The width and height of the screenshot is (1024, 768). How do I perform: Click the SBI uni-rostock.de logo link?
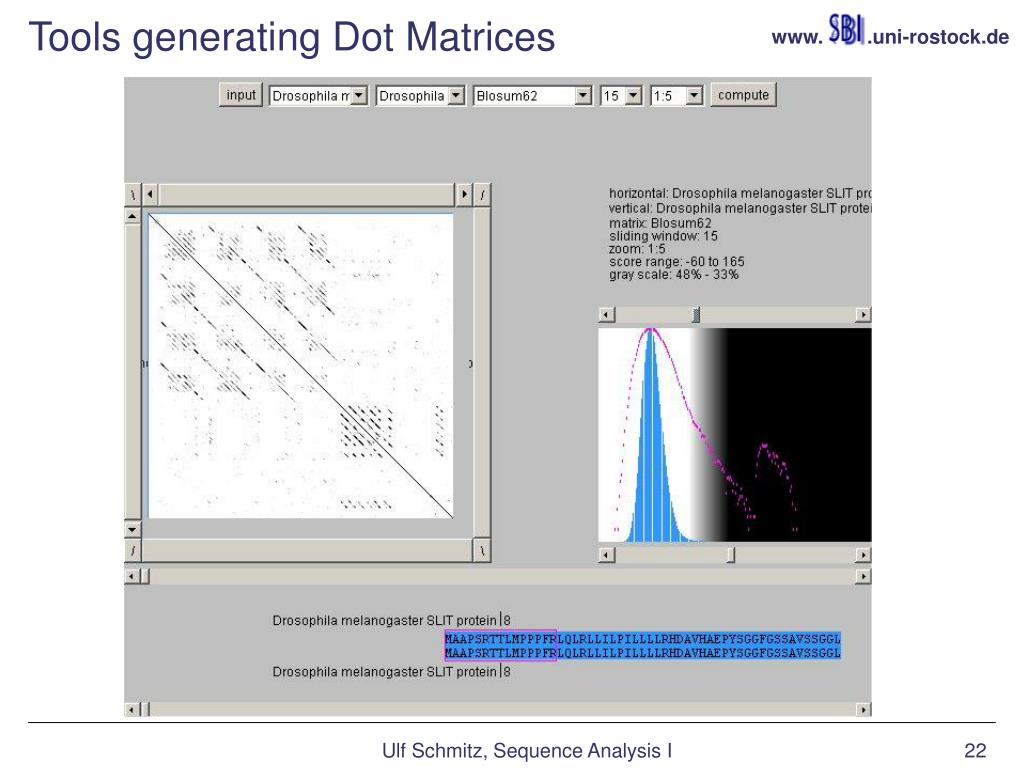point(889,32)
